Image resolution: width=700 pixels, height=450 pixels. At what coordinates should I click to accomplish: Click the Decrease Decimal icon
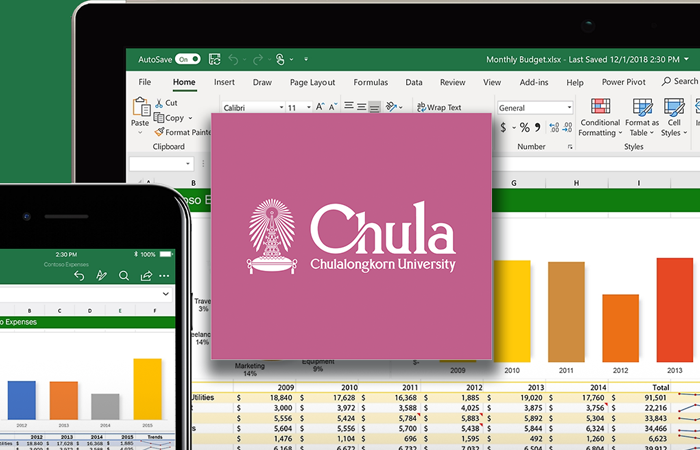567,128
